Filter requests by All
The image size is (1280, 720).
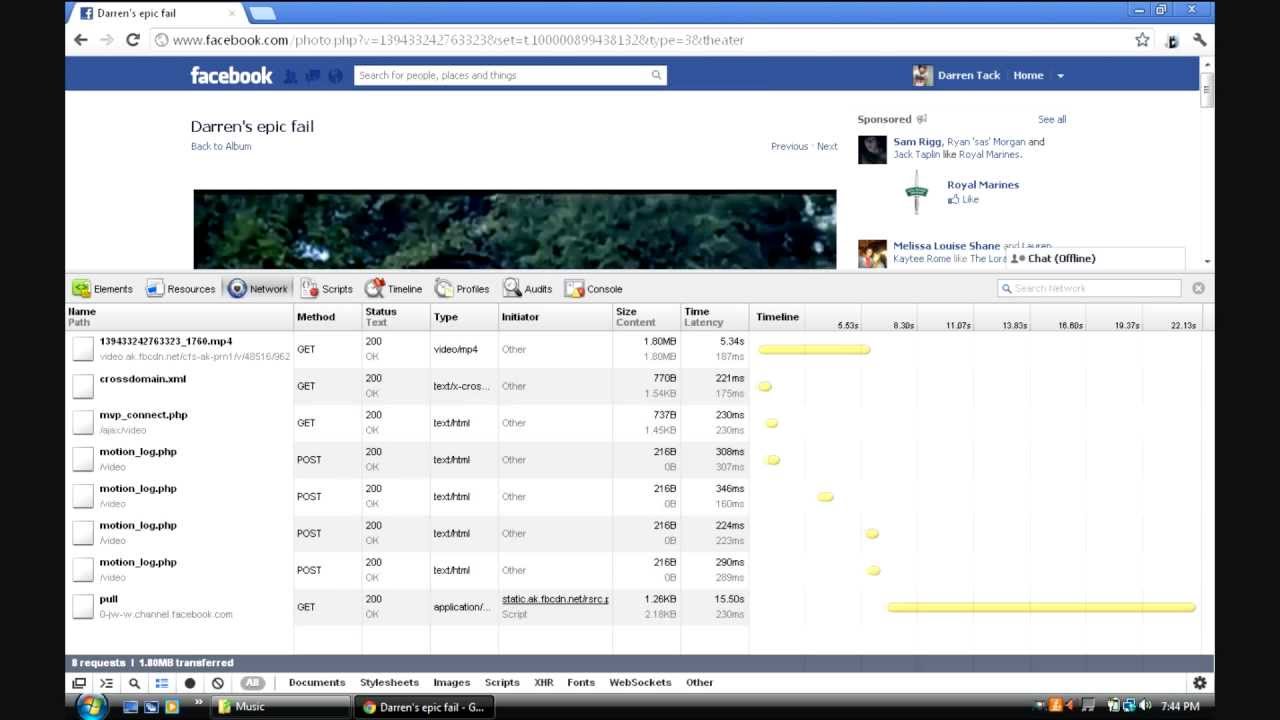[252, 683]
